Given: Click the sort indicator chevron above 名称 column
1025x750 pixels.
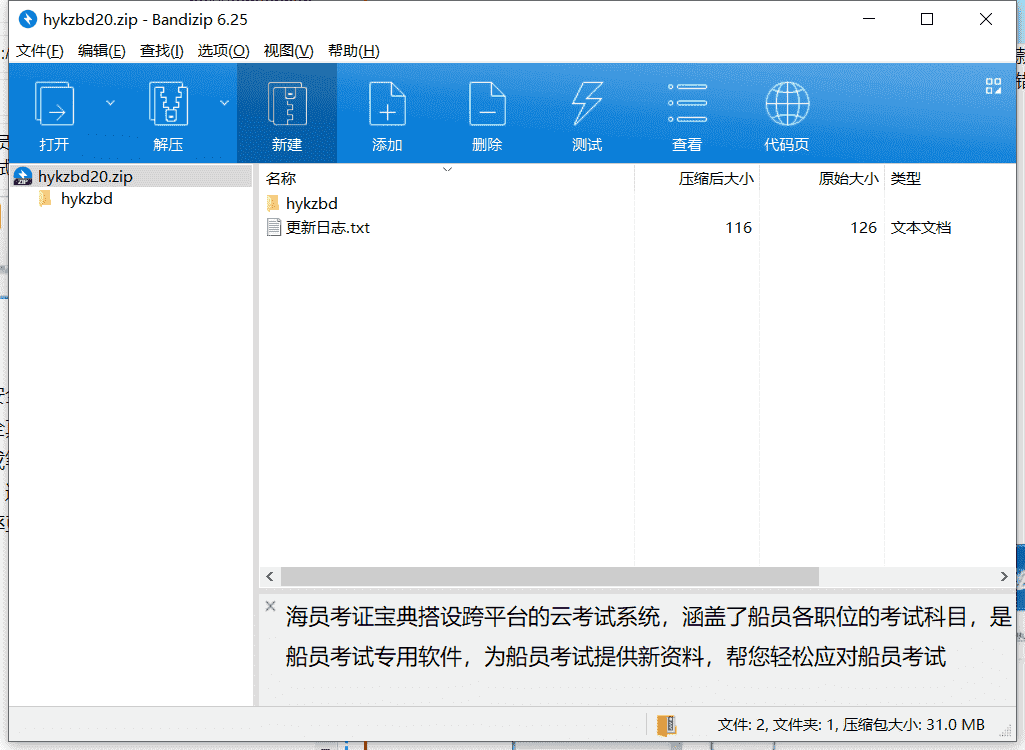Looking at the screenshot, I should click(x=447, y=169).
